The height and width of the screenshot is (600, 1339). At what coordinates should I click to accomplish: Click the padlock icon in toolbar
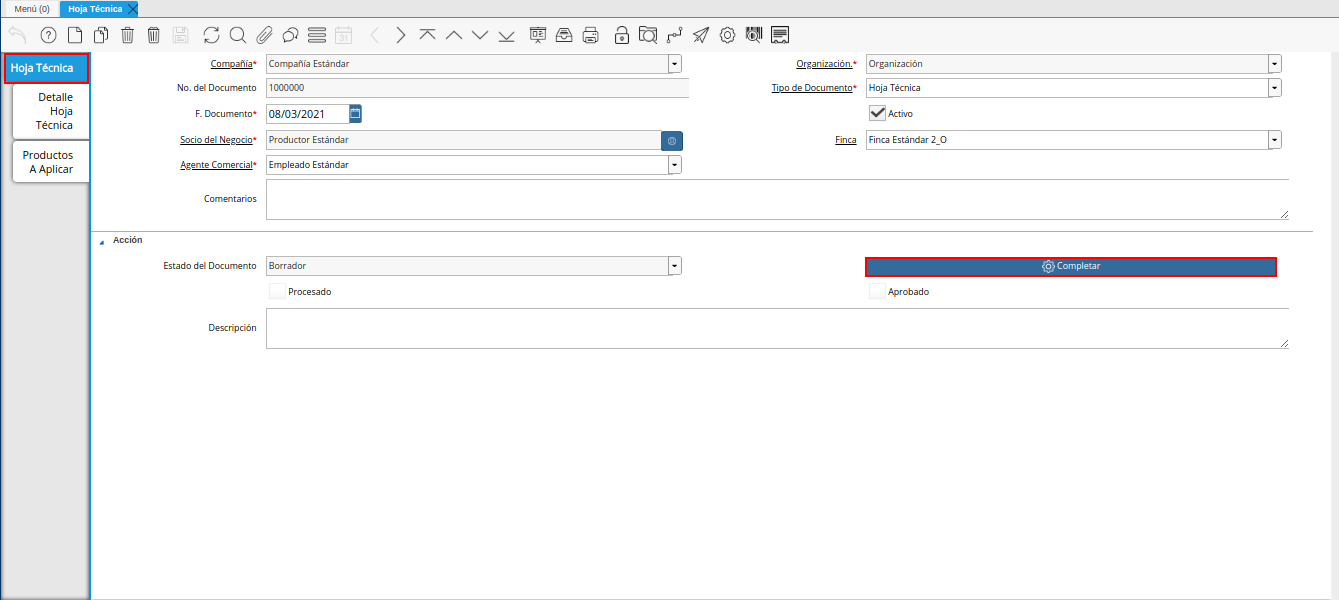click(622, 35)
